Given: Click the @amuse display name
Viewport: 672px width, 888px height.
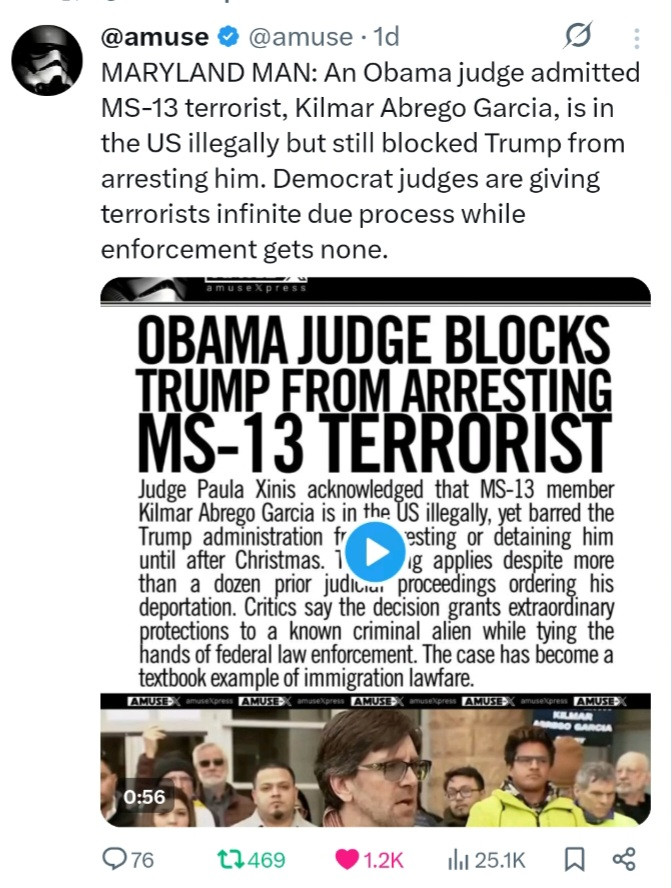Looking at the screenshot, I should [155, 37].
